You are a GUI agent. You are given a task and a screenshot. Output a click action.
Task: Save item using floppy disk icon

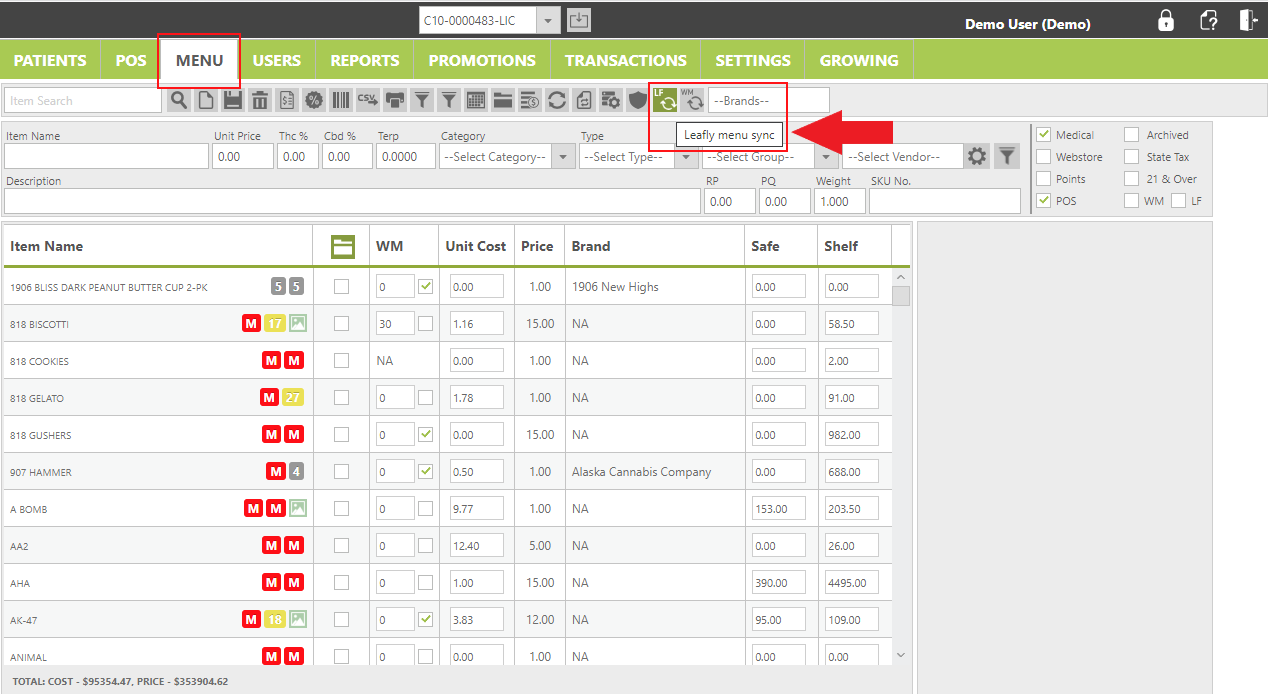[233, 100]
